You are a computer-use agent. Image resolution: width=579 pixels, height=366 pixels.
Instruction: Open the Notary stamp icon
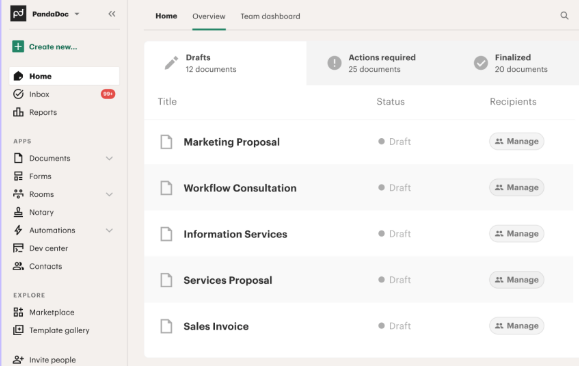(x=18, y=212)
